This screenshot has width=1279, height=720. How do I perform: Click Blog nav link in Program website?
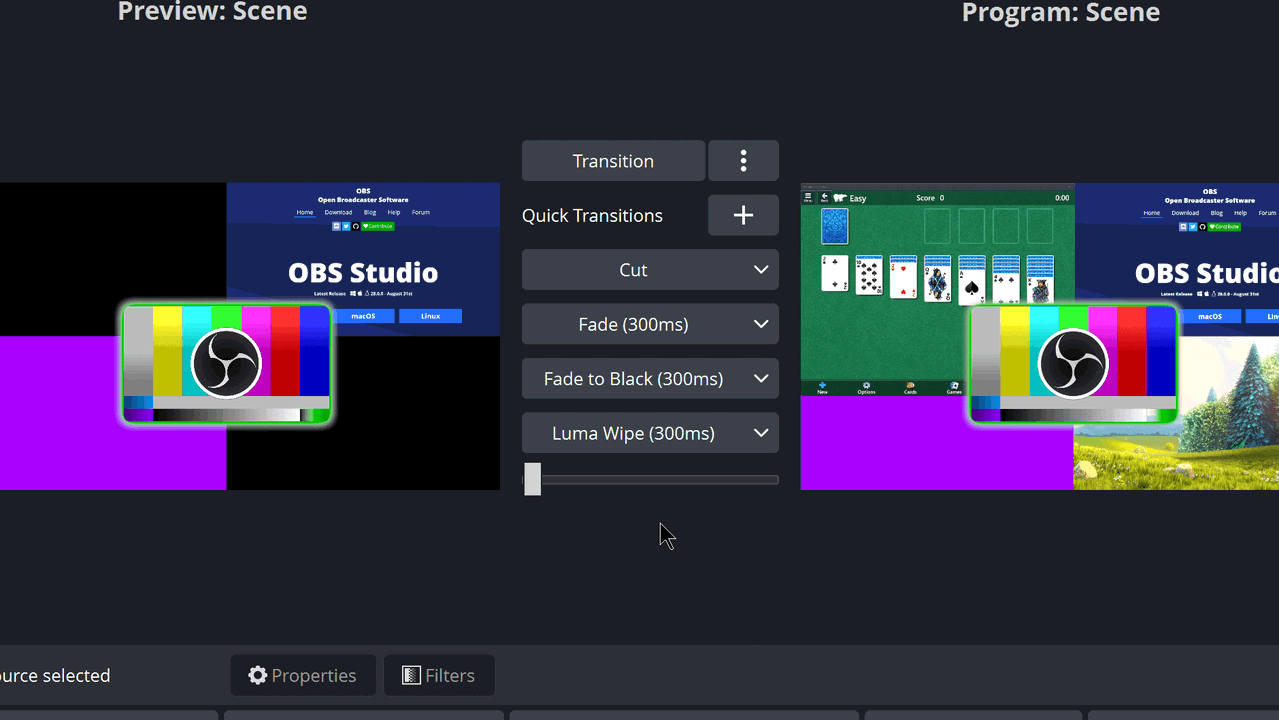click(x=1216, y=213)
